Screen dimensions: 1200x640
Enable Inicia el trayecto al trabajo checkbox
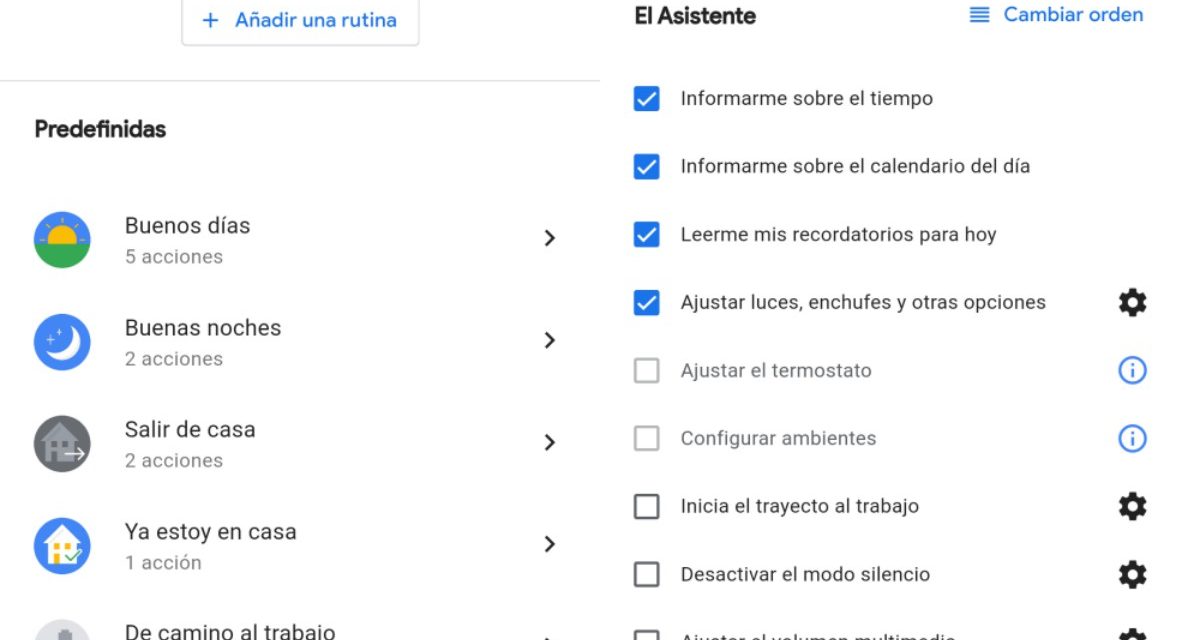(x=647, y=506)
